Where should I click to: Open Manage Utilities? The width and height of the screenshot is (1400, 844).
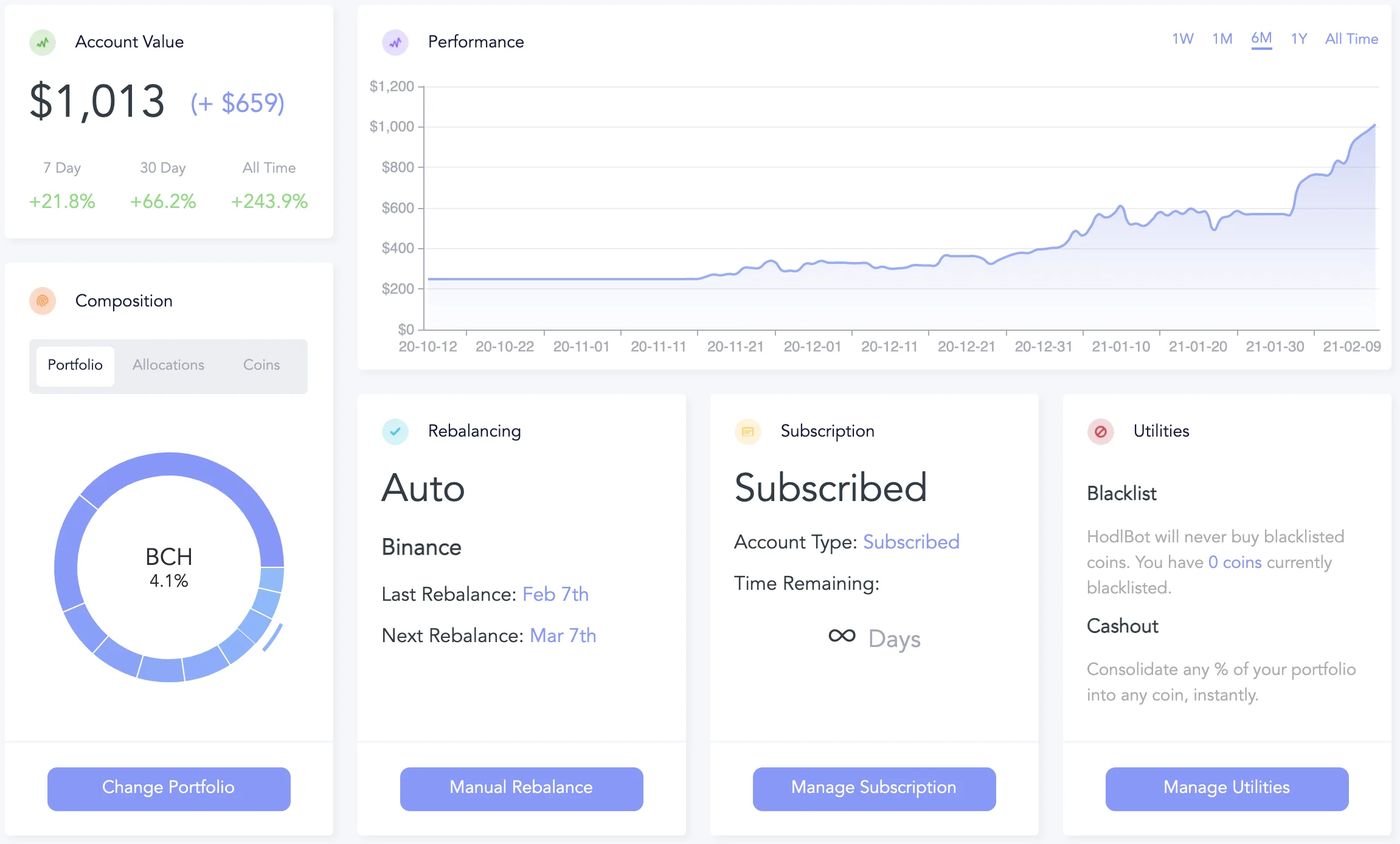click(x=1227, y=789)
